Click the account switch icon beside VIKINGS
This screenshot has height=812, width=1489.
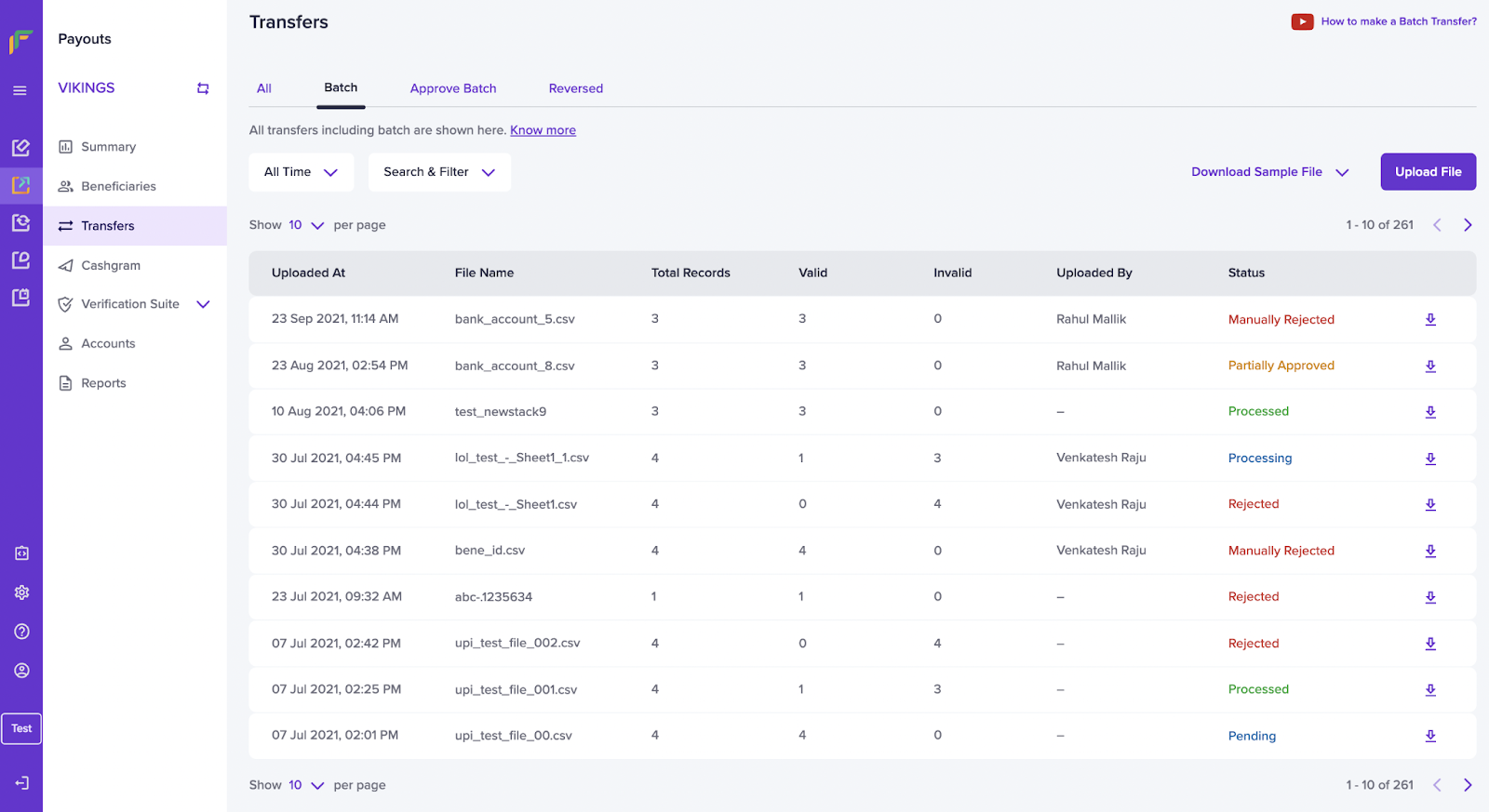(x=203, y=88)
